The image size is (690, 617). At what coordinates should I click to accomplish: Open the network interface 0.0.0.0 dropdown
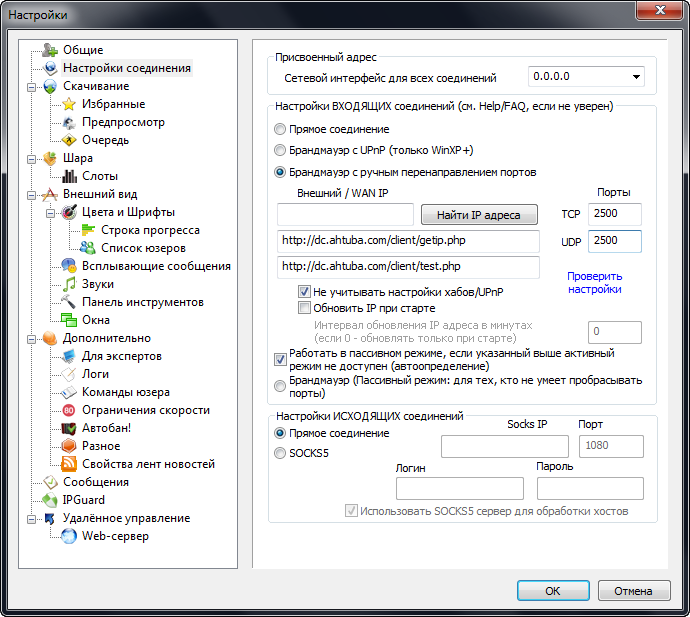pos(636,76)
